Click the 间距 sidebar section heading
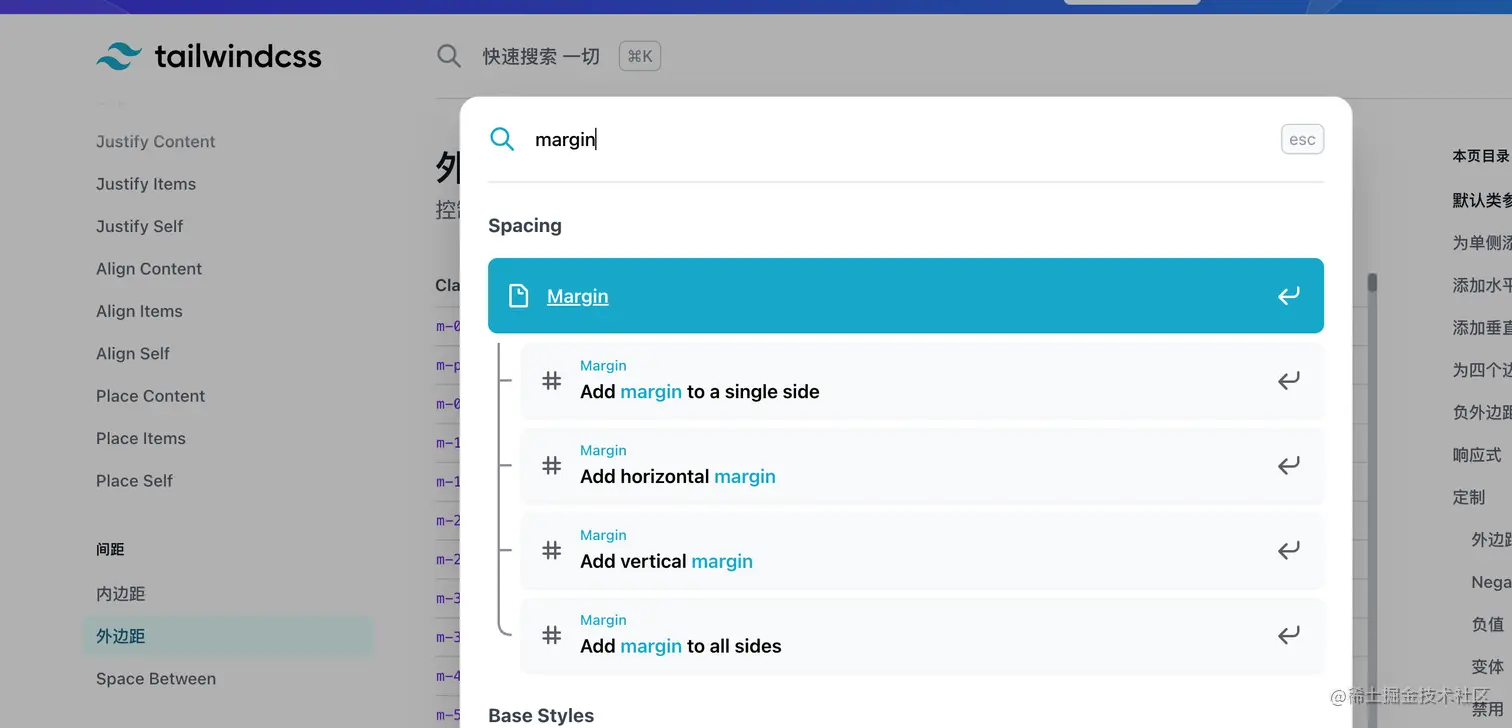The image size is (1512, 728). 110,549
